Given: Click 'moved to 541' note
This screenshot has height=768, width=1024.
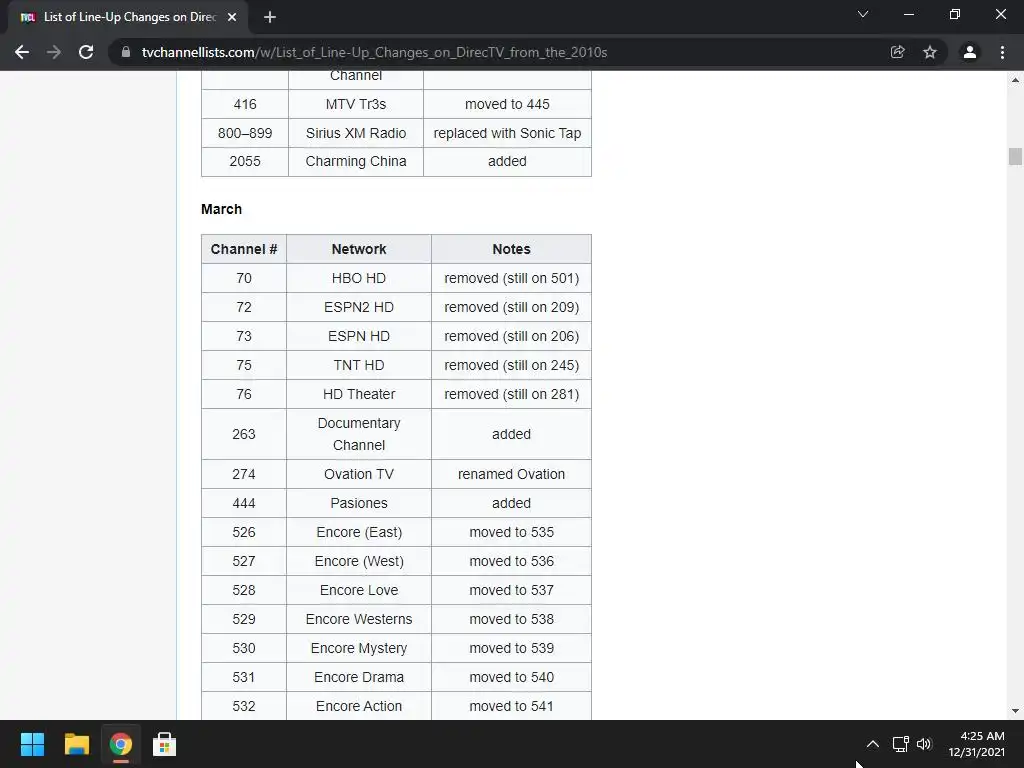Looking at the screenshot, I should pos(511,706).
